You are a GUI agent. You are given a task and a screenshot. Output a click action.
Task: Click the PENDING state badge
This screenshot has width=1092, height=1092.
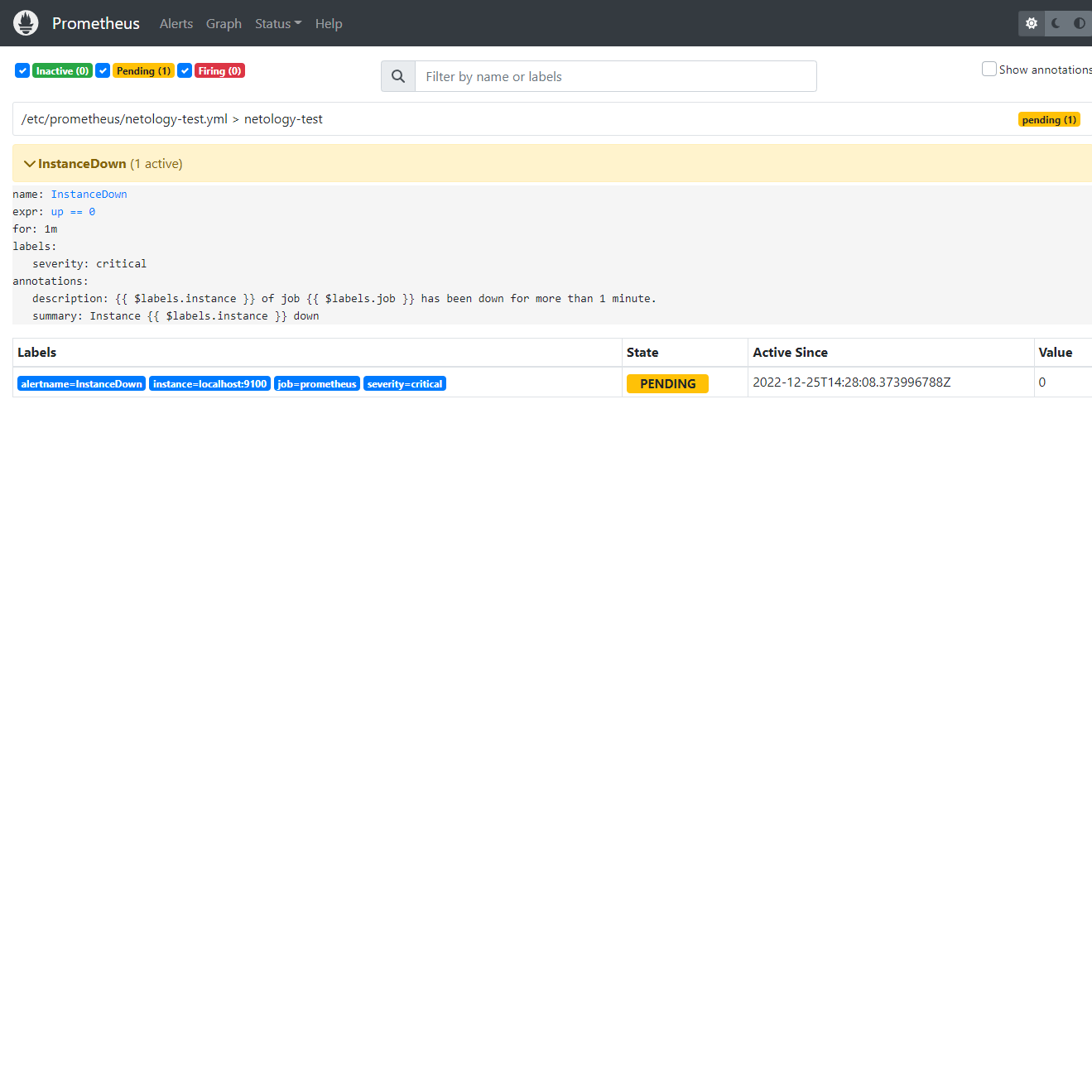click(x=667, y=383)
